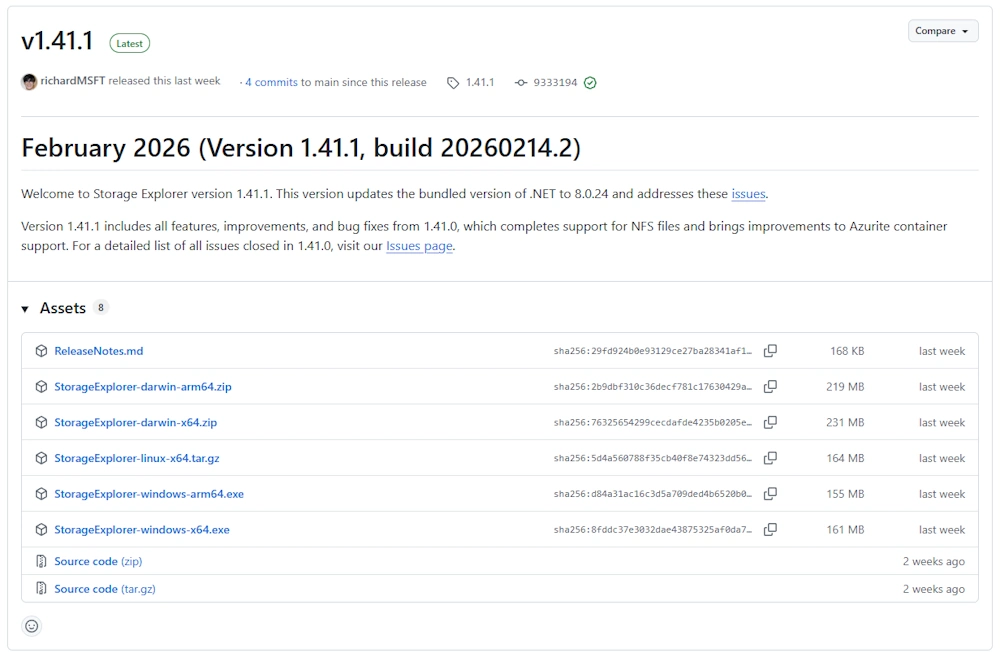1000x657 pixels.
Task: Open the Issues page link
Action: [419, 246]
